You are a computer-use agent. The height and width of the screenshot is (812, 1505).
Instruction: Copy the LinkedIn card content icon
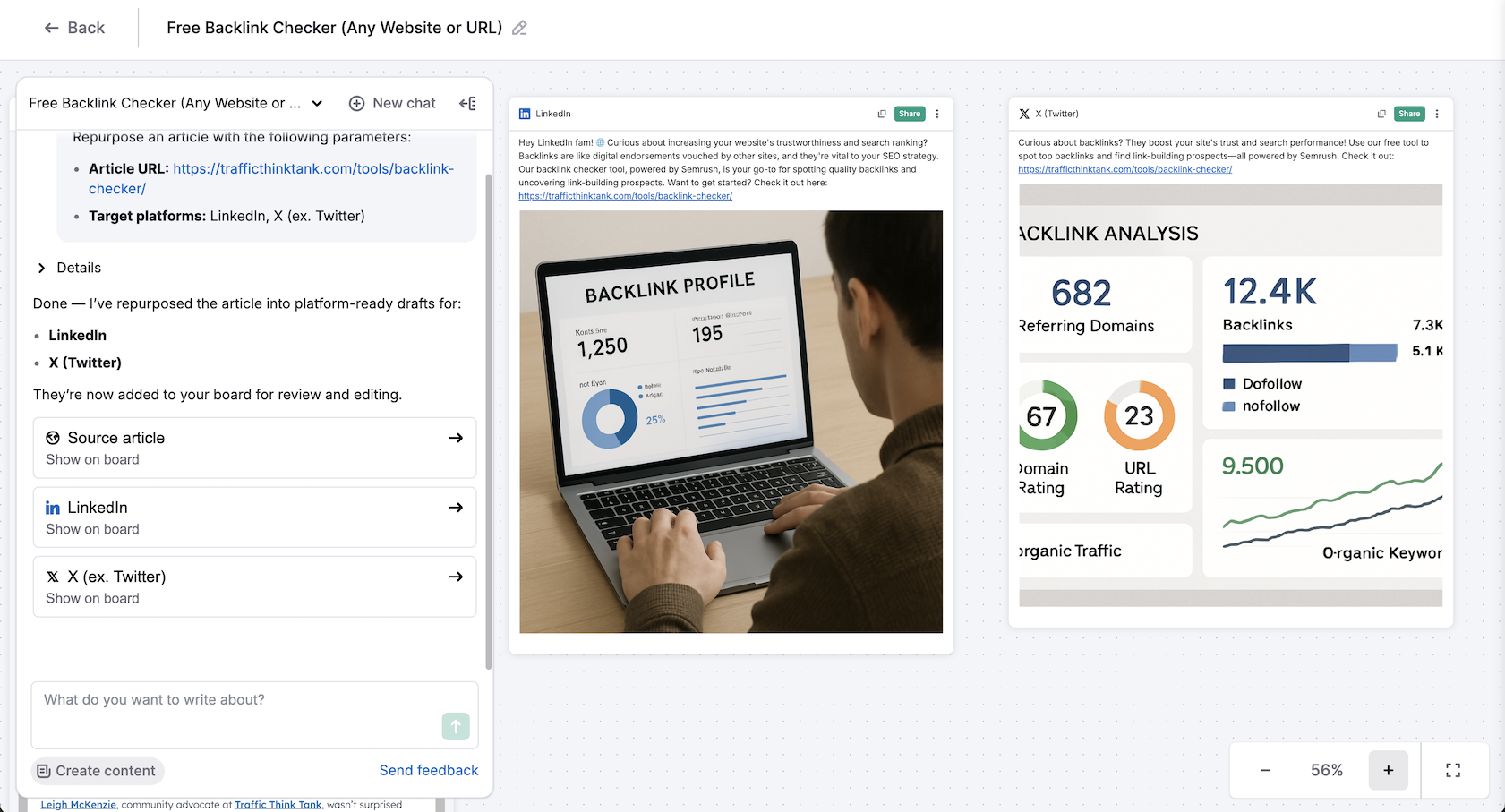point(882,114)
